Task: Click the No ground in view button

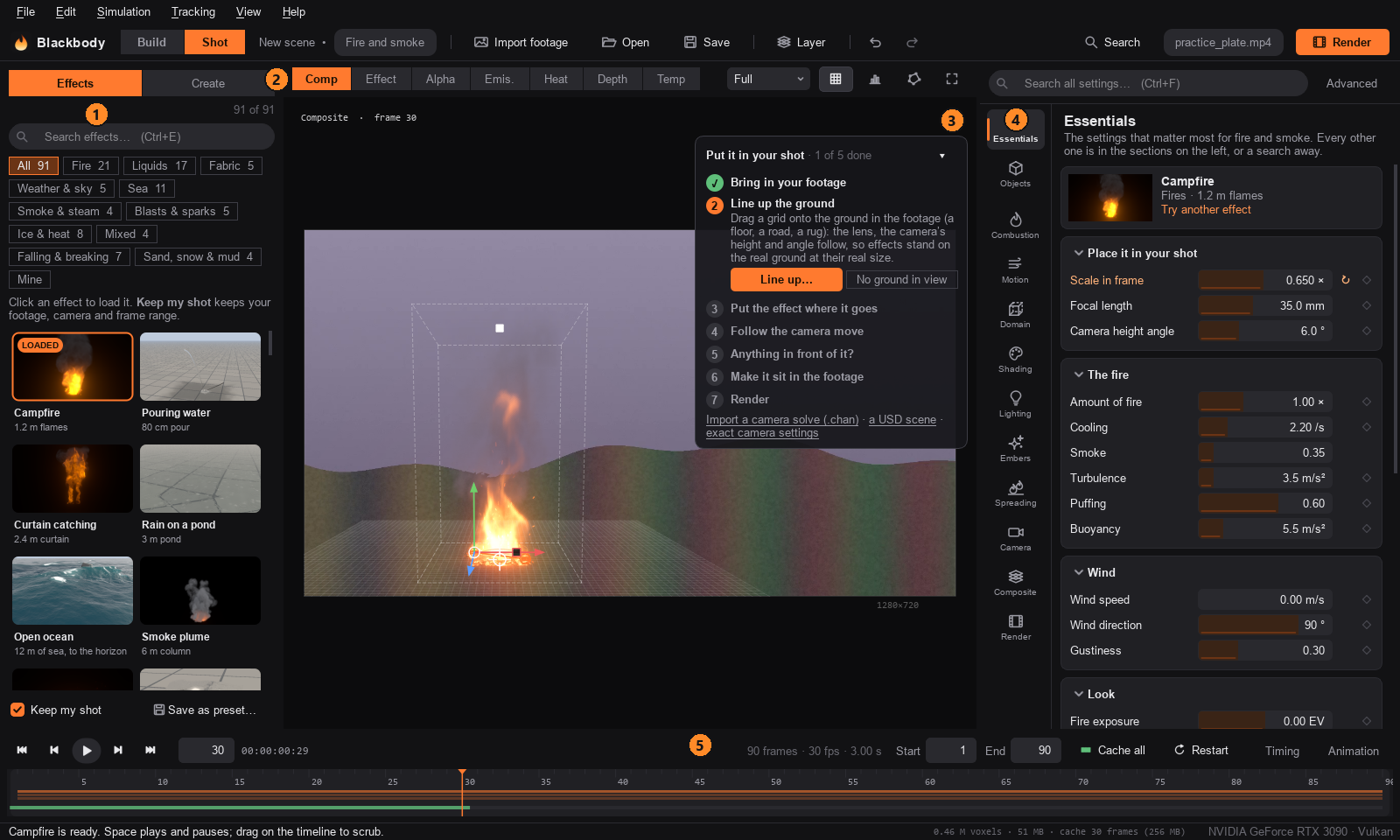Action: tap(902, 279)
